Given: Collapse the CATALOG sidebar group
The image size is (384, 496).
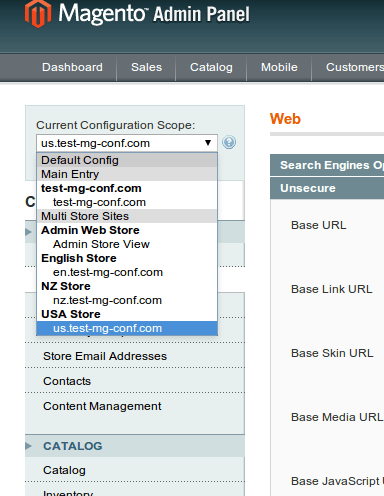Looking at the screenshot, I should point(135,446).
